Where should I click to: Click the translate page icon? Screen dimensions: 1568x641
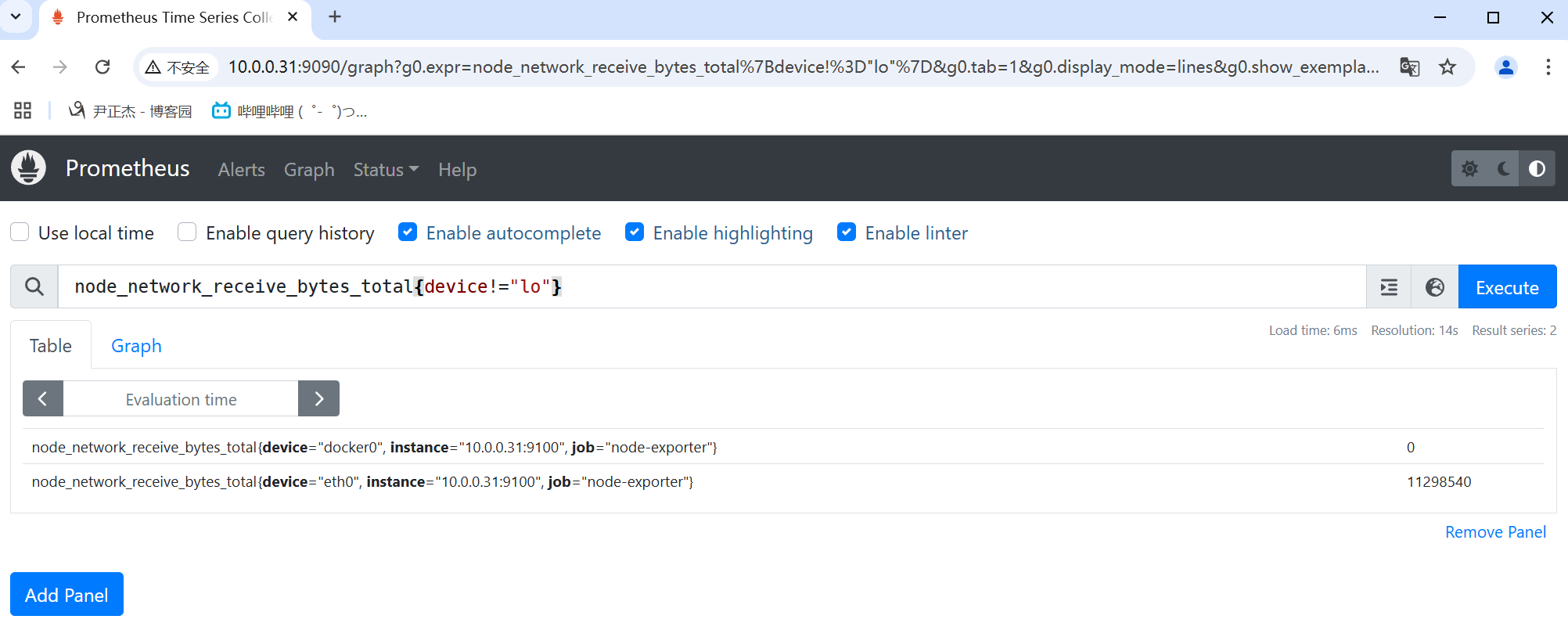coord(1409,67)
